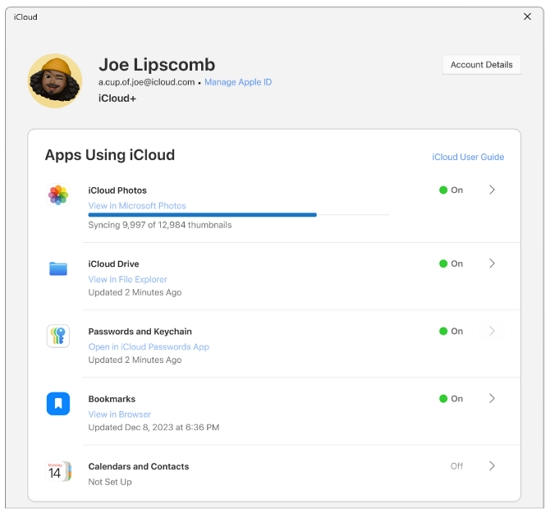The image size is (550, 513).
Task: Click 'Updated Dec 8, 2023 at 6:36 PM'
Action: click(x=154, y=427)
